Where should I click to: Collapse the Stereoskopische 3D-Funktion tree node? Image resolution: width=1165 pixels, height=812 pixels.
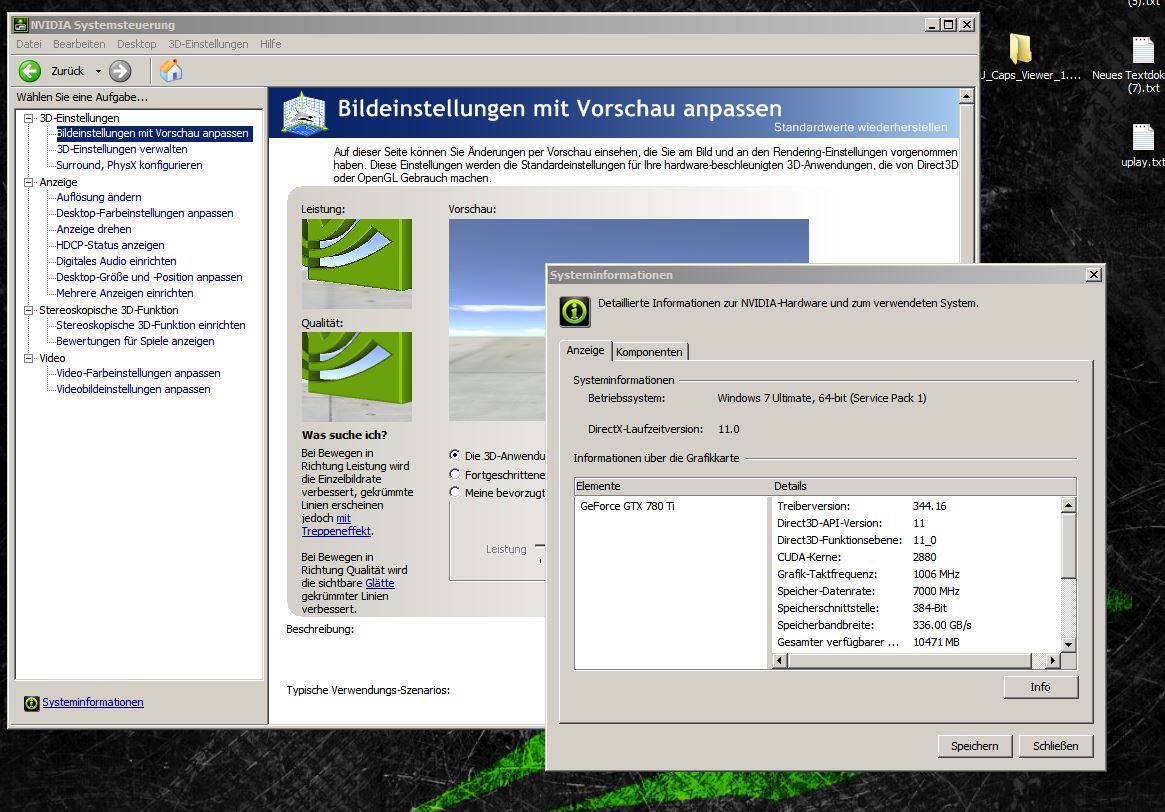[x=29, y=310]
